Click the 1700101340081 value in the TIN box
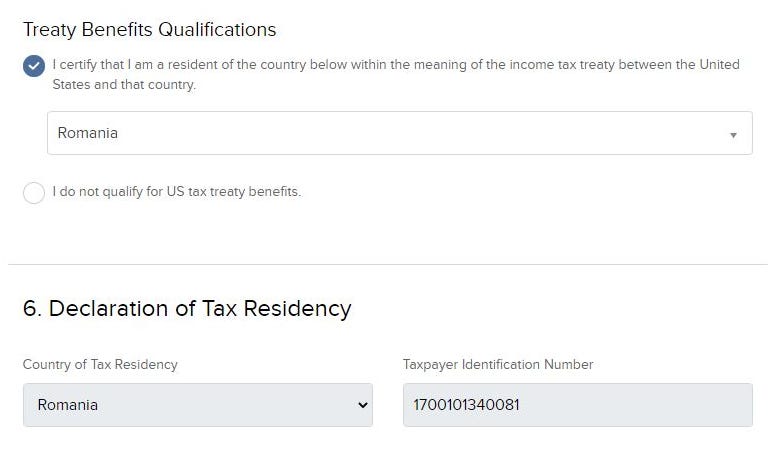Viewport: 777px width, 462px height. (x=466, y=405)
